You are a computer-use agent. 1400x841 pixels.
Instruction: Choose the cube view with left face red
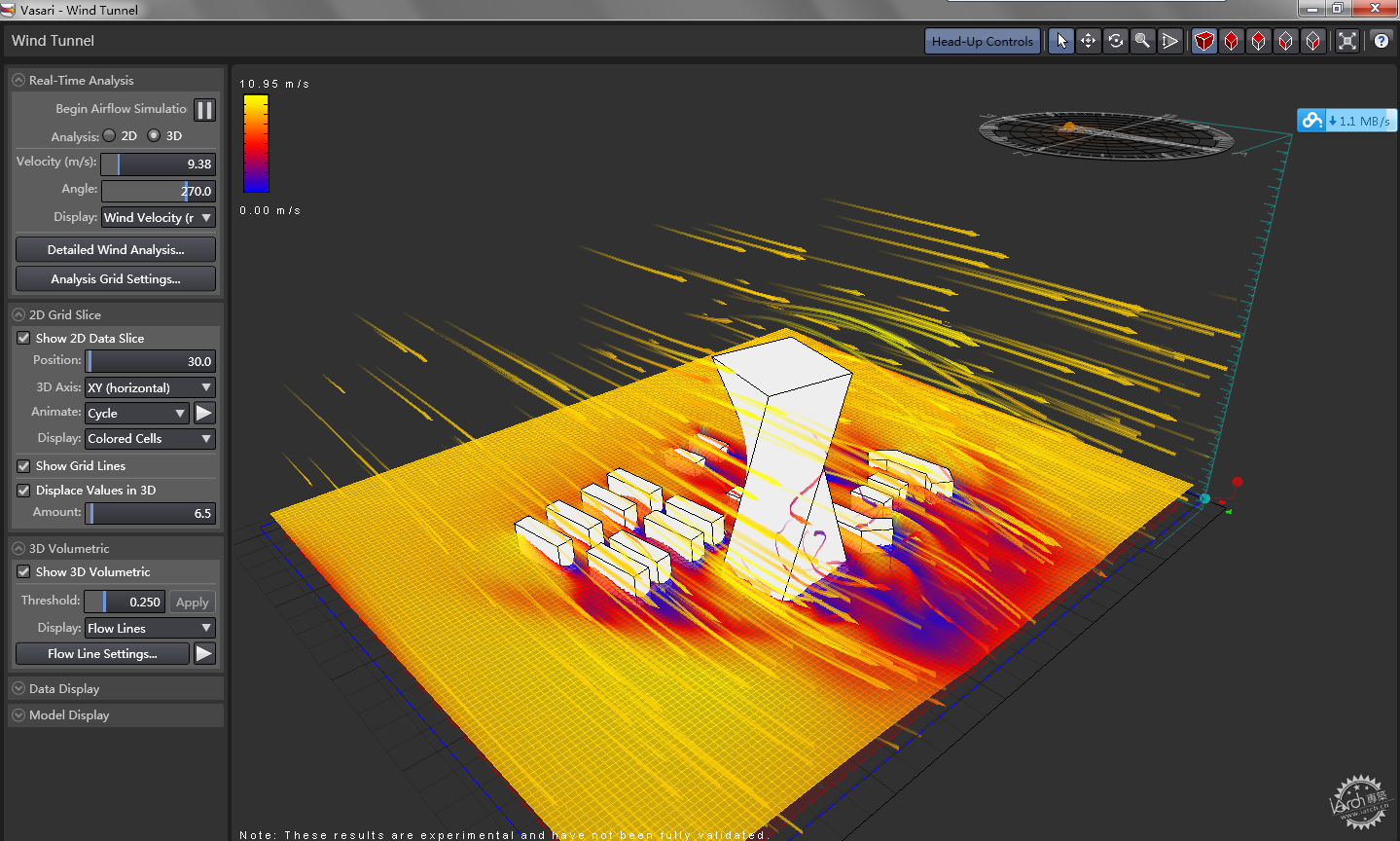click(1286, 41)
